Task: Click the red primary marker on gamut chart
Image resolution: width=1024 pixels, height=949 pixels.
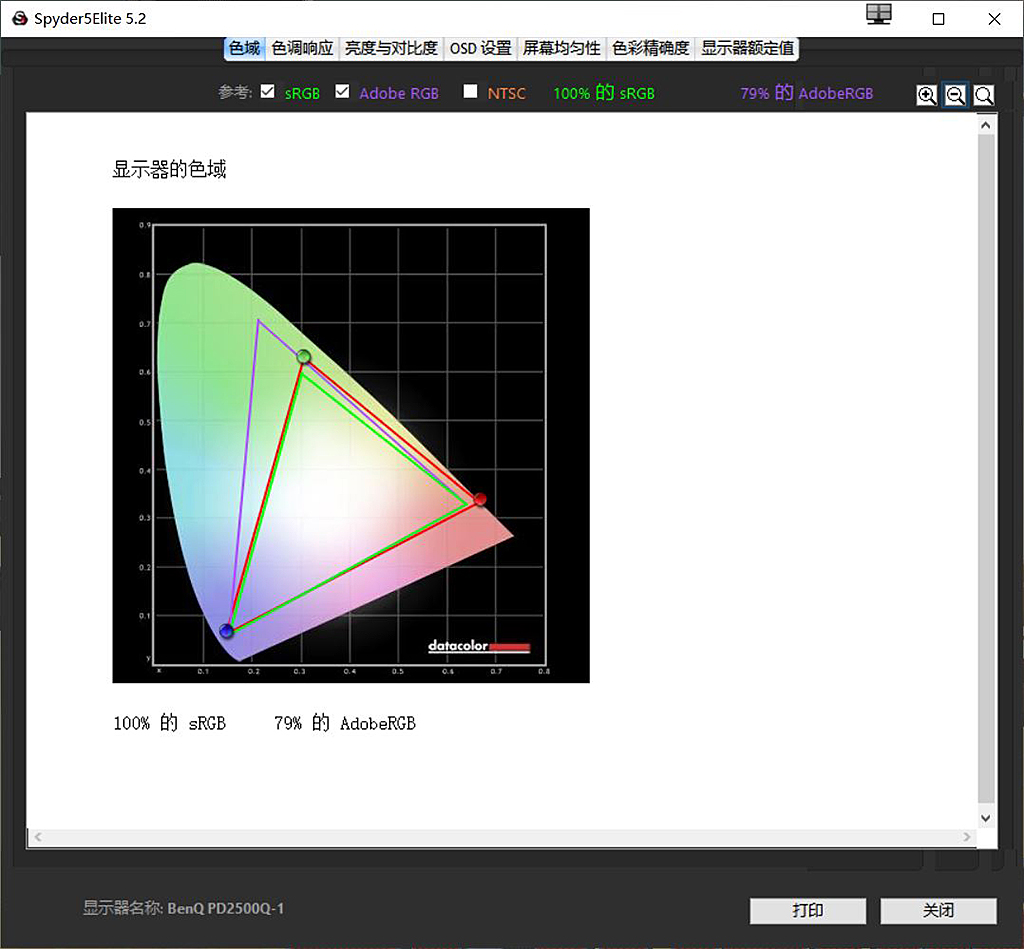Action: (x=480, y=499)
